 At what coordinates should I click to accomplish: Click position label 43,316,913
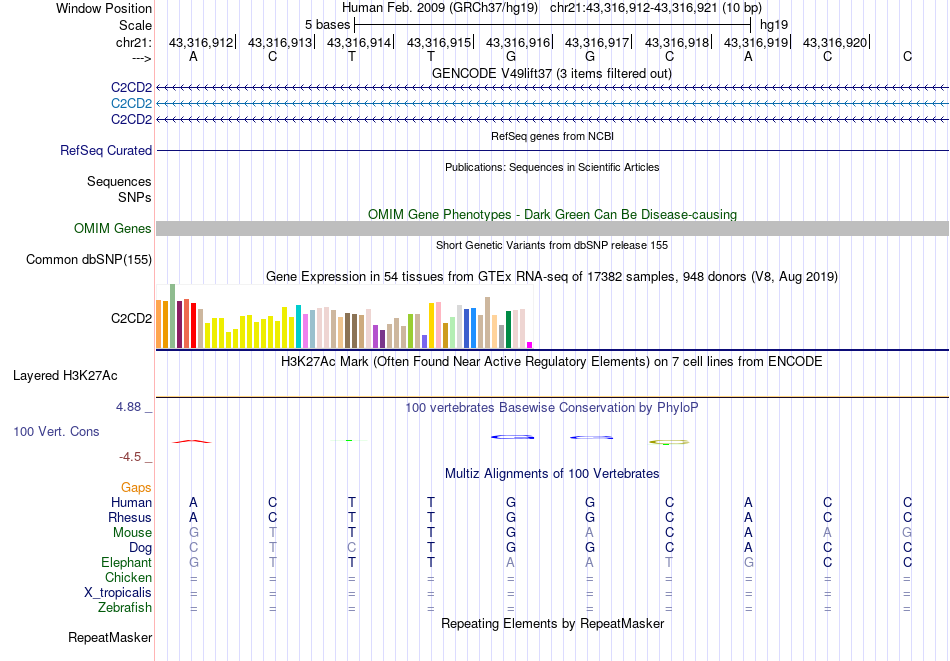280,42
